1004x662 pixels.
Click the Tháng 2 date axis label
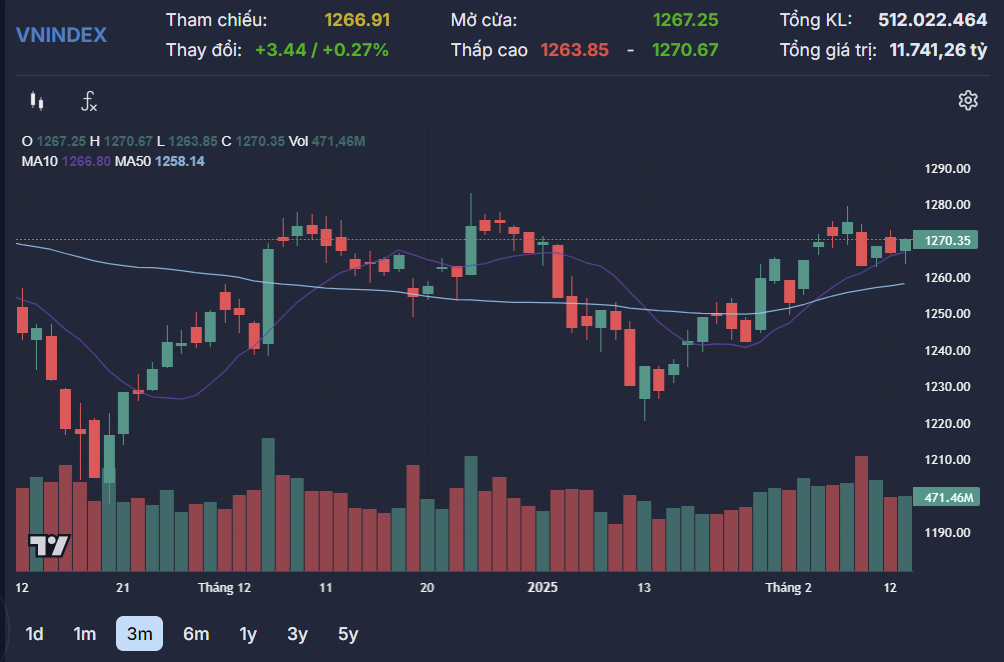point(788,588)
